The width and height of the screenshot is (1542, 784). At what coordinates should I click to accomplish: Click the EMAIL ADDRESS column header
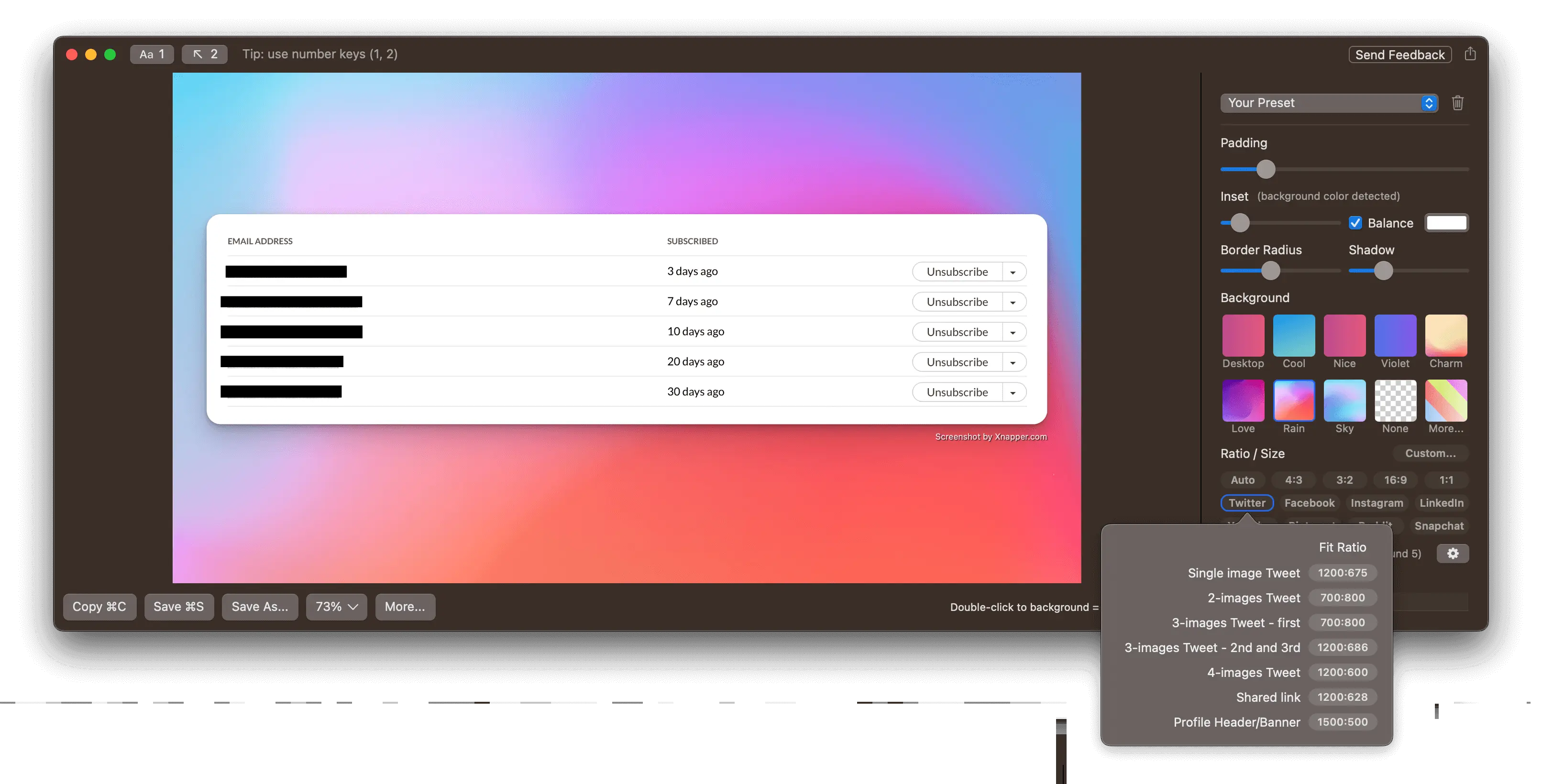click(x=260, y=241)
